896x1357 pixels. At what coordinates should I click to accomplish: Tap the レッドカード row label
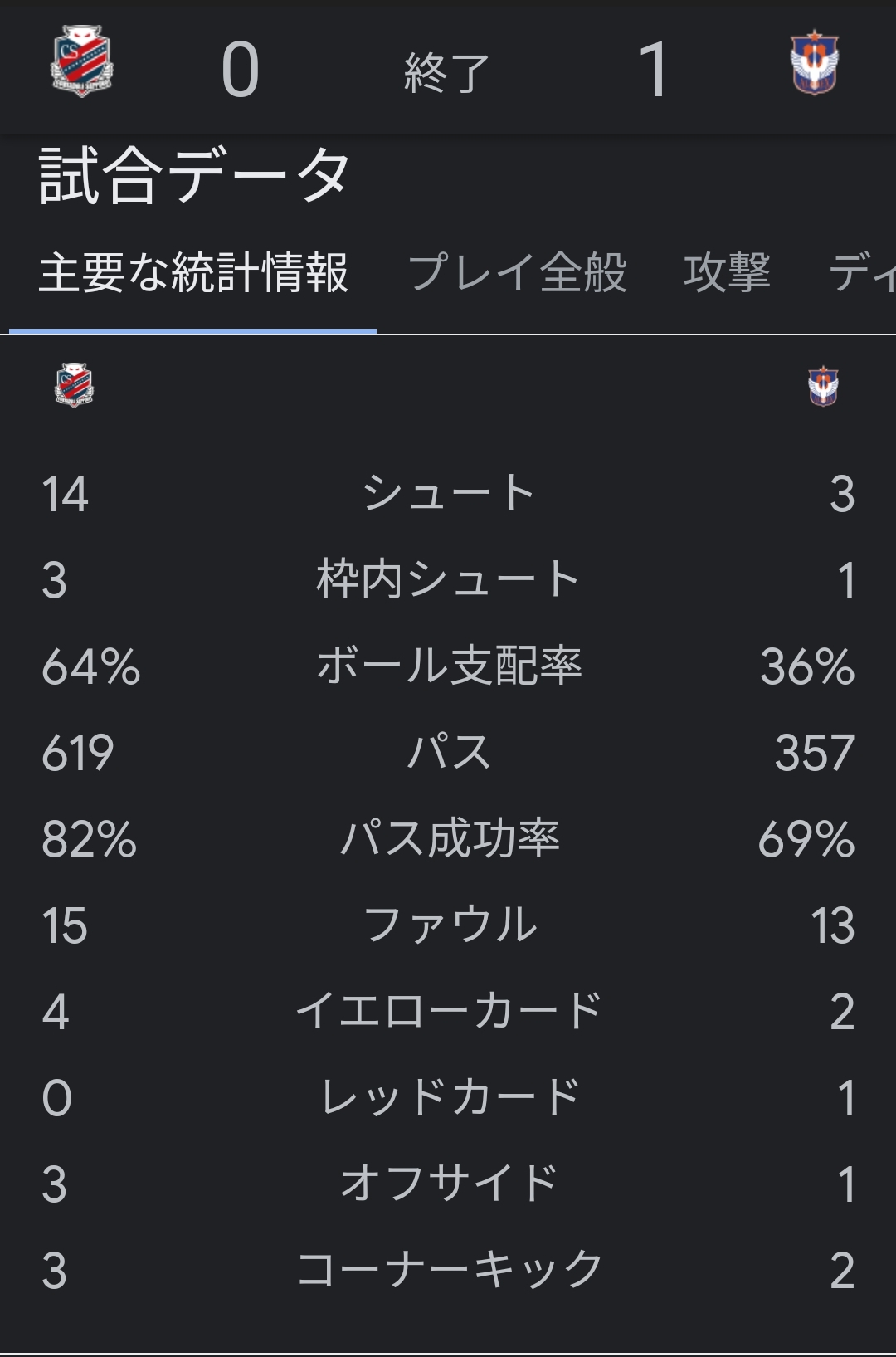(x=449, y=1097)
